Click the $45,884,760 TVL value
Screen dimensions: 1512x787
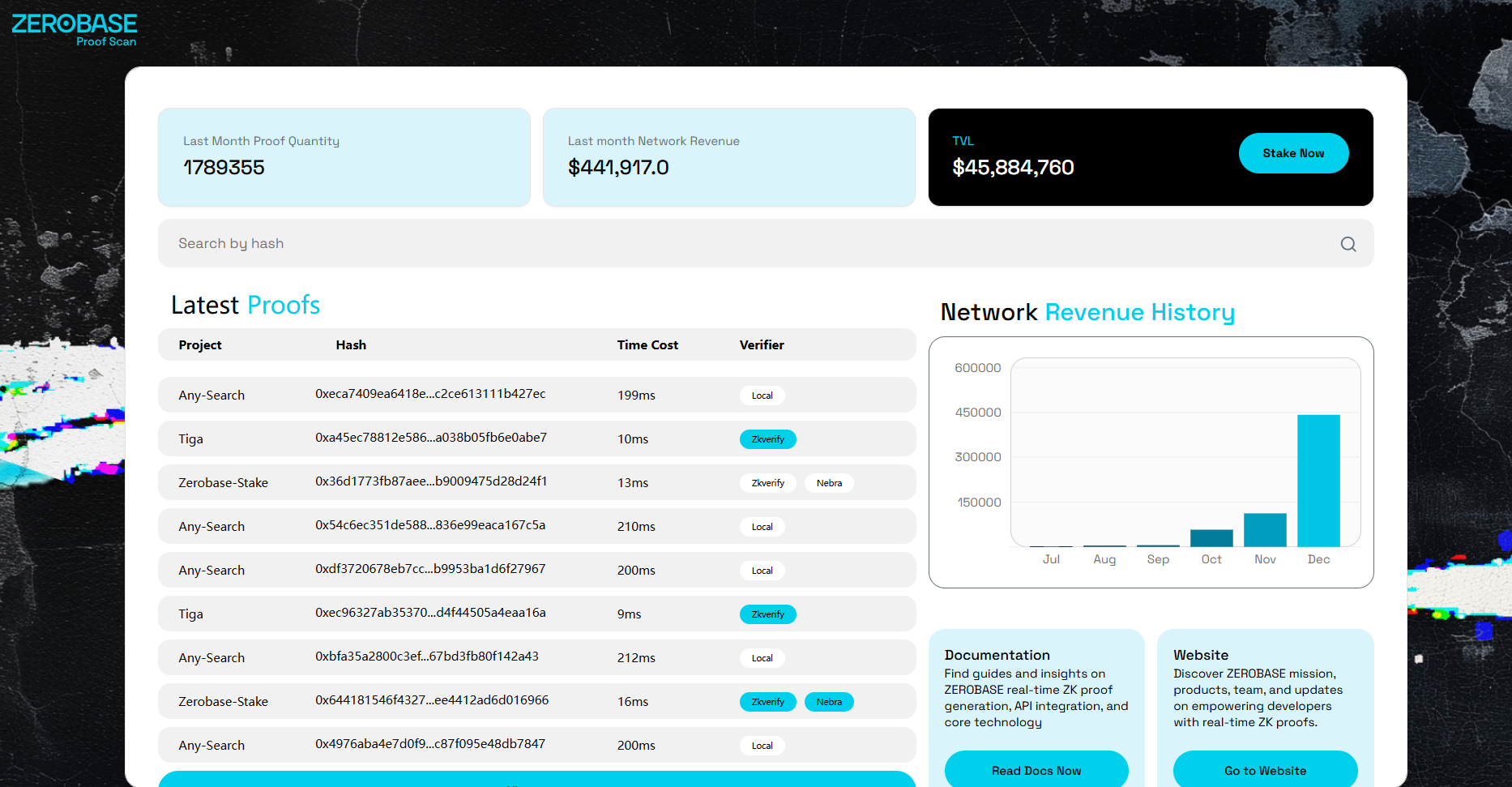[x=1013, y=168]
